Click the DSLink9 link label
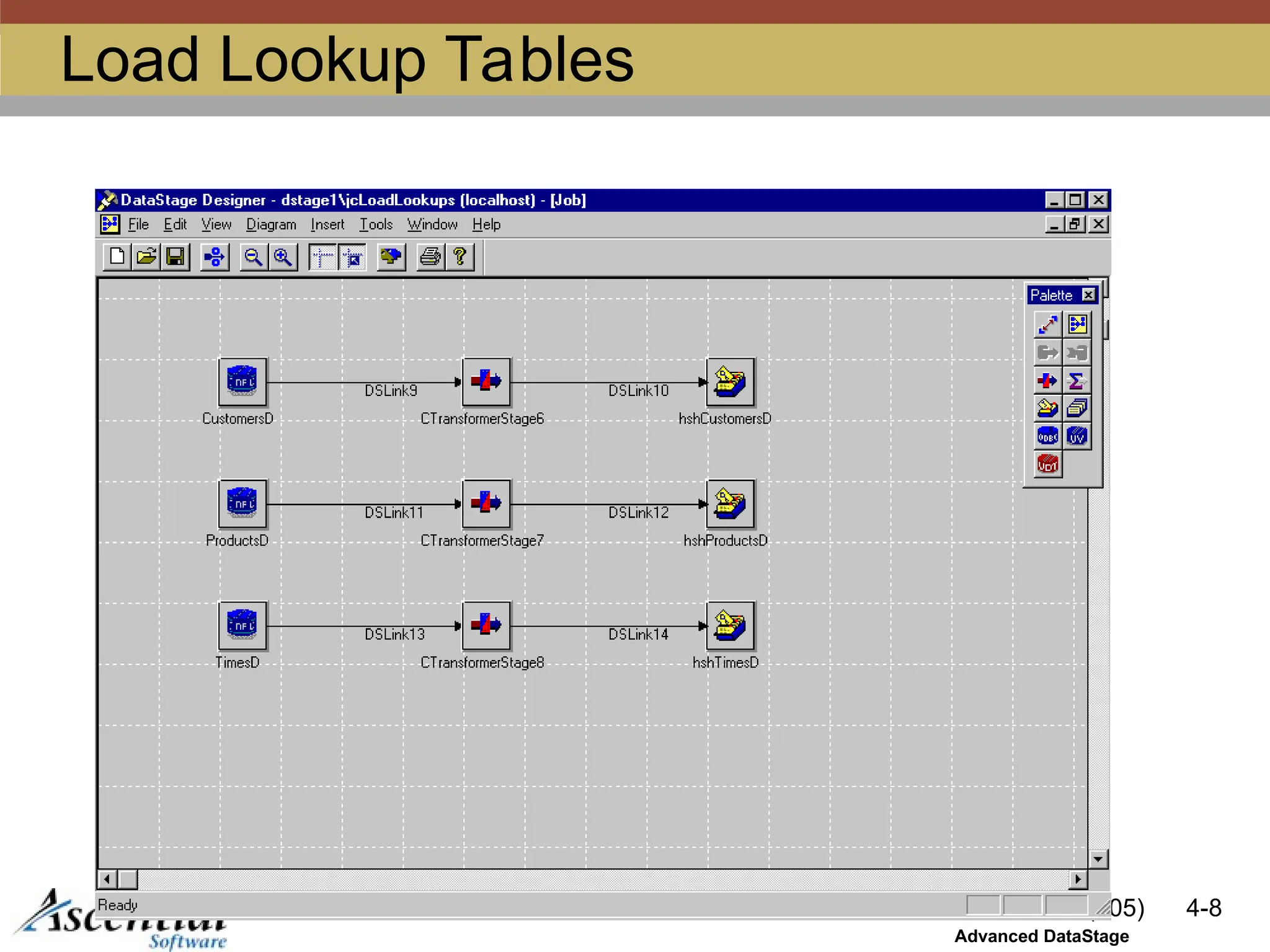 coord(391,390)
